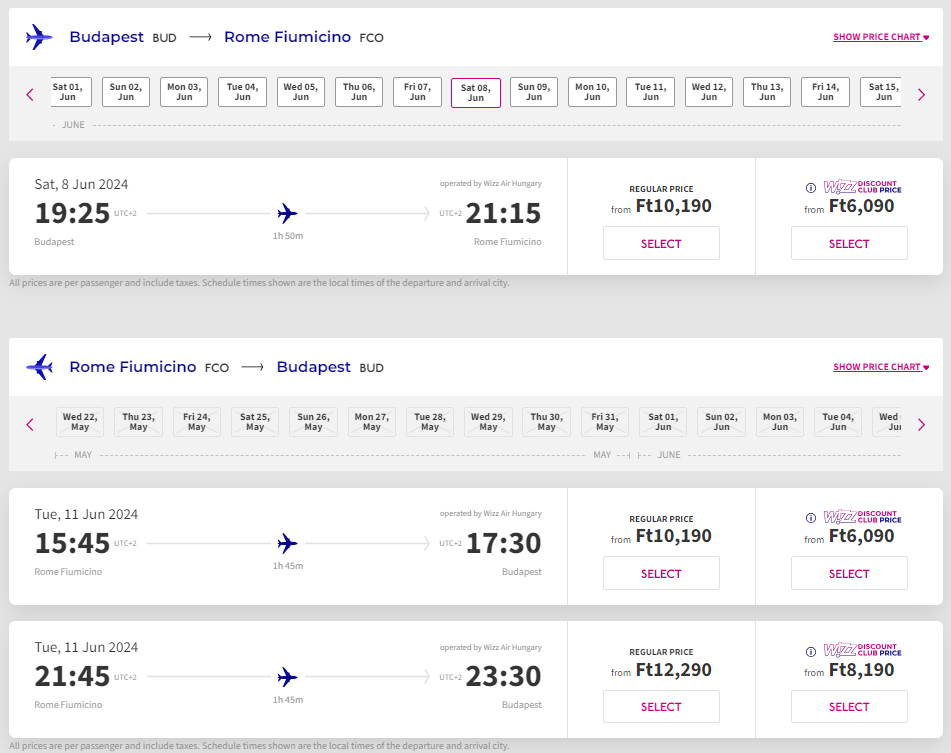
Task: Select outbound date Sat 15, Jun
Action: pyautogui.click(x=881, y=92)
